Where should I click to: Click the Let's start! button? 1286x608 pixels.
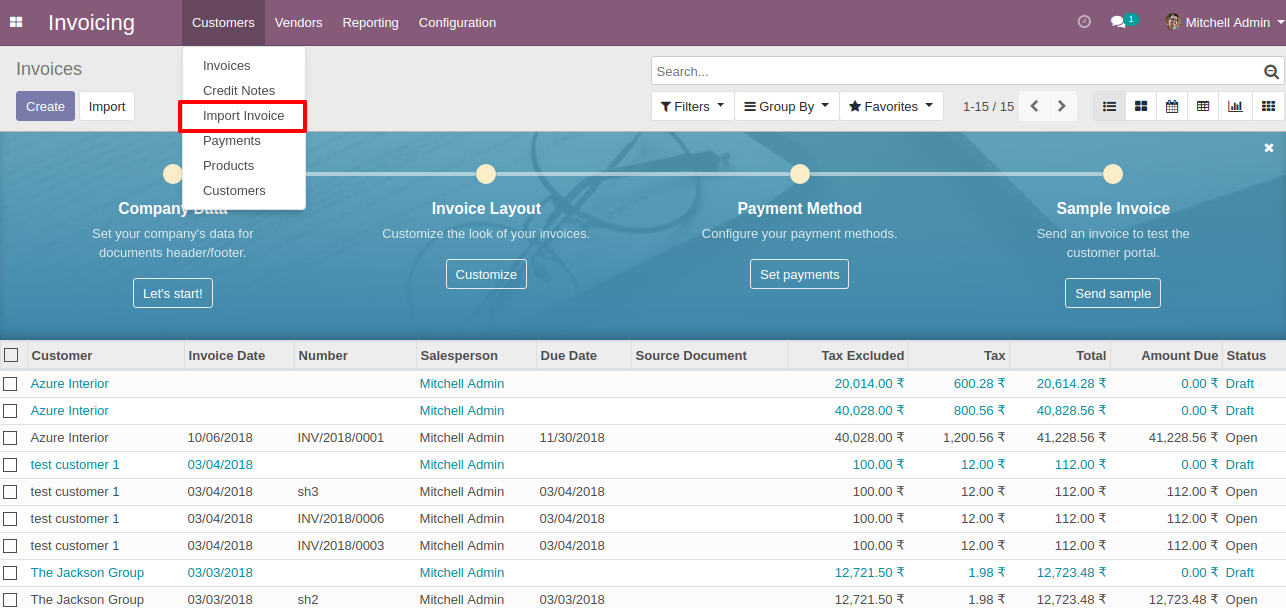173,293
